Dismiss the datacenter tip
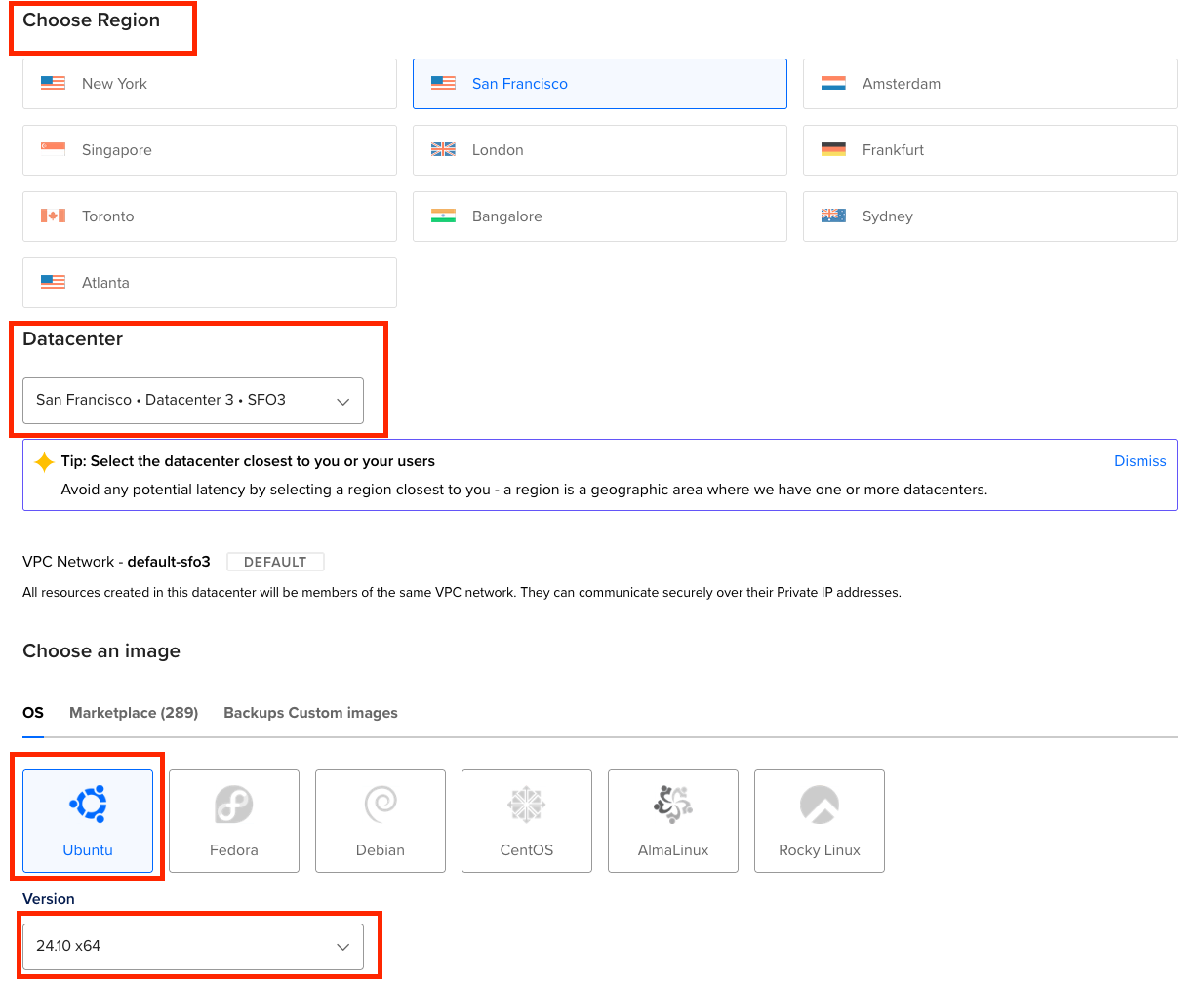This screenshot has height=983, width=1204. click(1141, 461)
